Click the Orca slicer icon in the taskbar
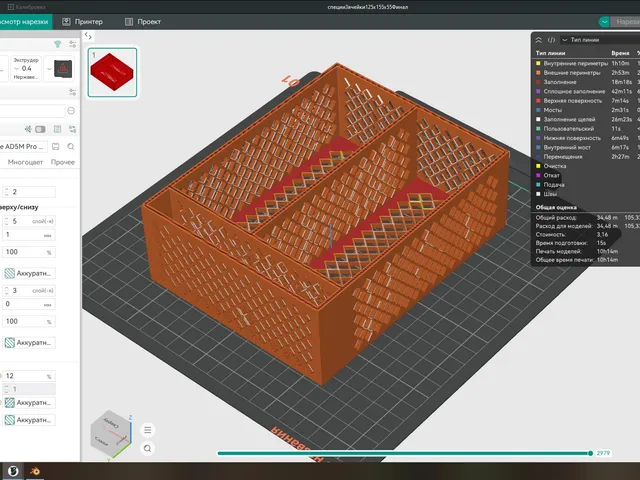640x480 pixels. (x=13, y=471)
